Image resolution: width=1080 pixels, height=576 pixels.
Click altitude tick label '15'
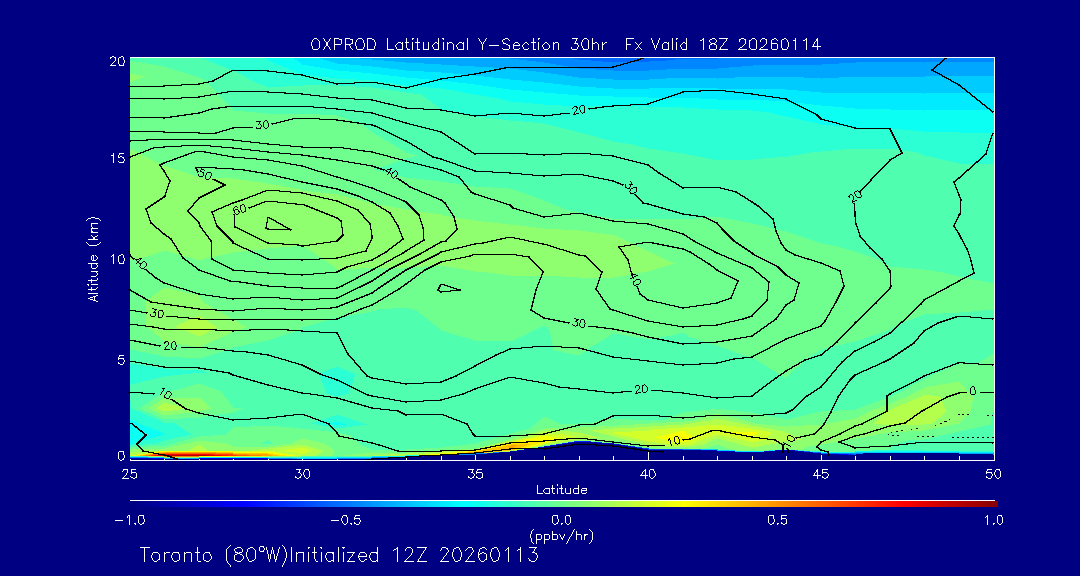[x=116, y=158]
